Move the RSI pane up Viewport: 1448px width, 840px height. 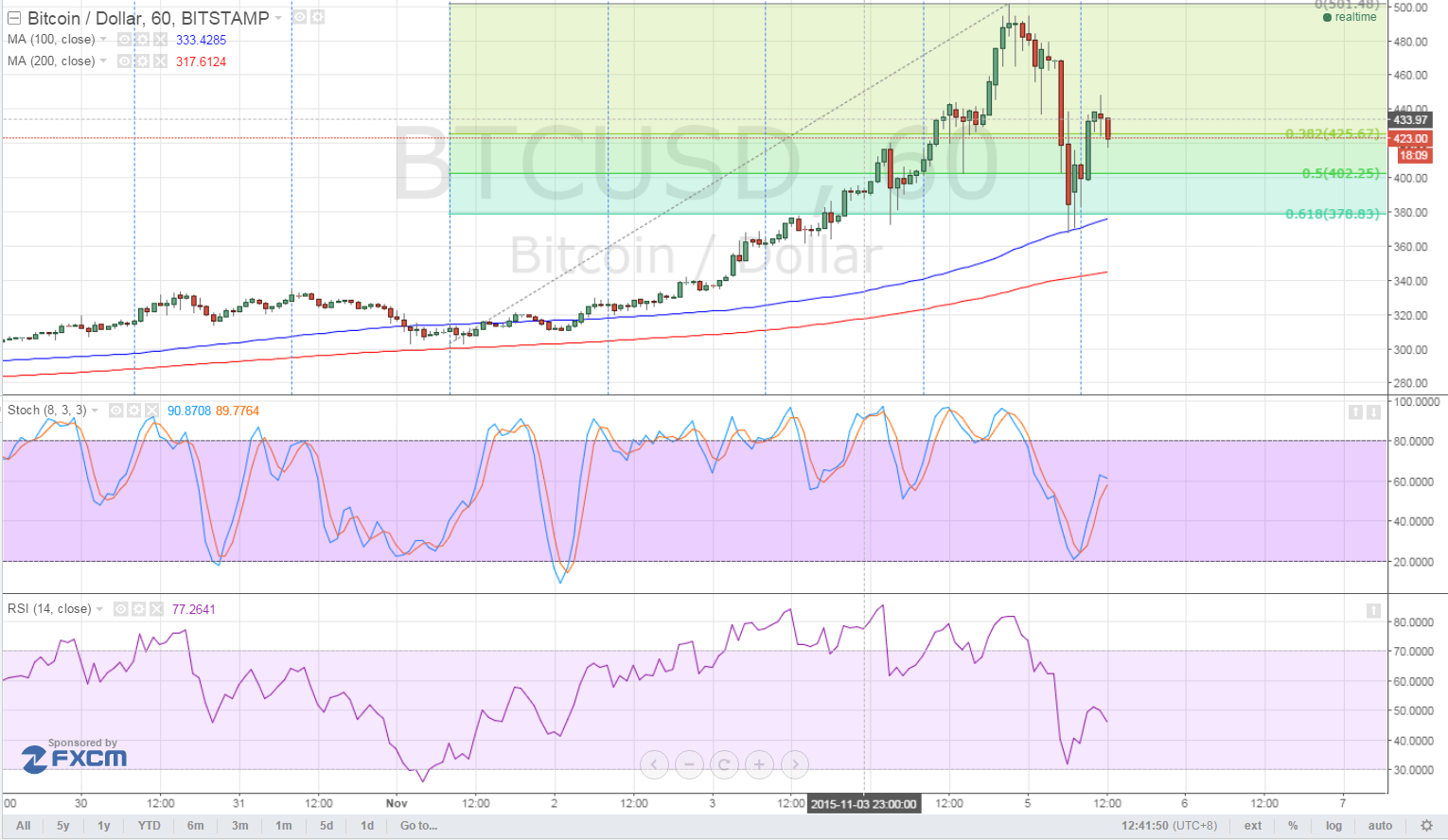click(x=1373, y=611)
